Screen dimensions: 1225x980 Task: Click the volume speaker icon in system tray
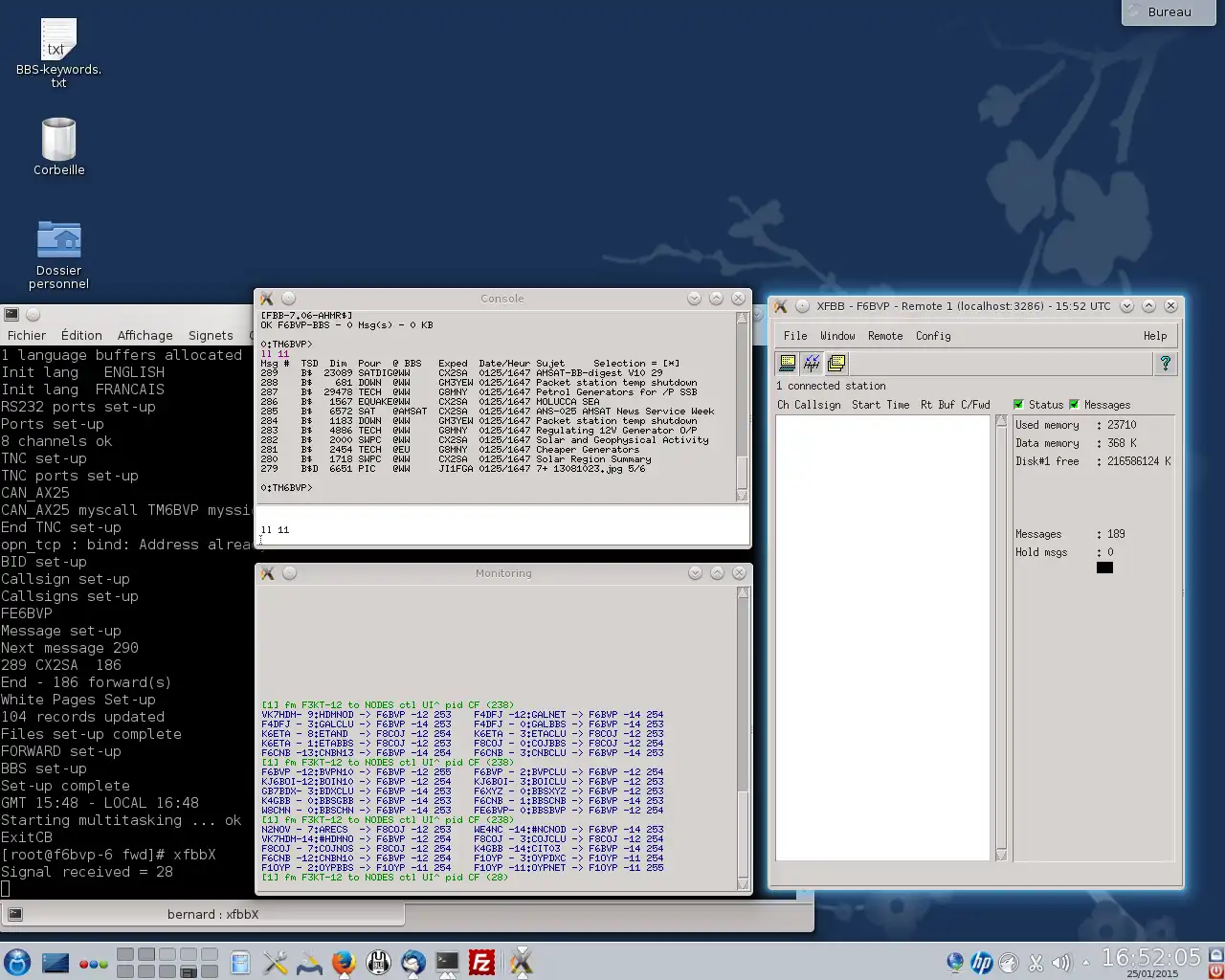(1060, 963)
